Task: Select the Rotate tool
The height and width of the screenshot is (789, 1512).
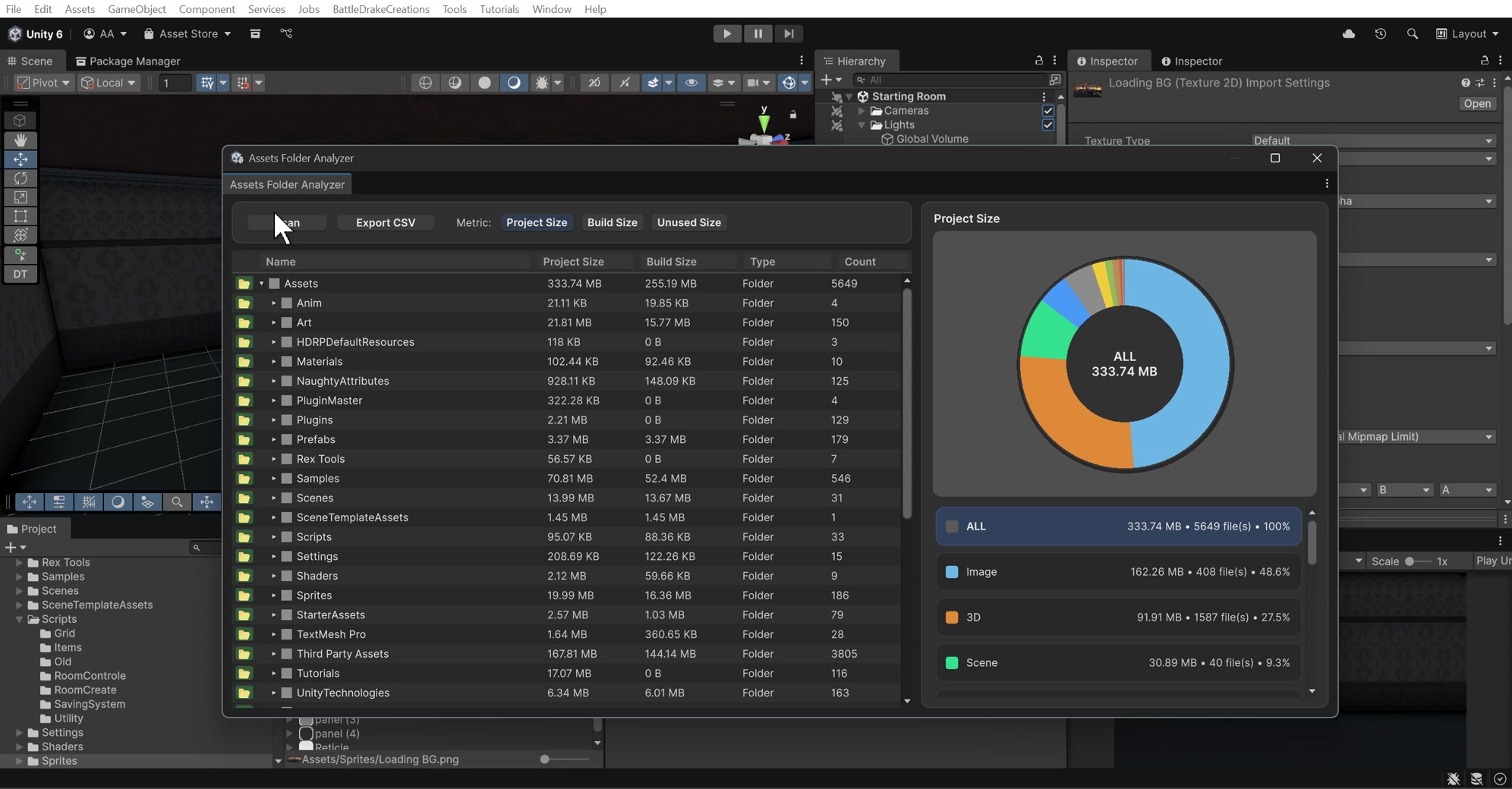Action: tap(20, 178)
